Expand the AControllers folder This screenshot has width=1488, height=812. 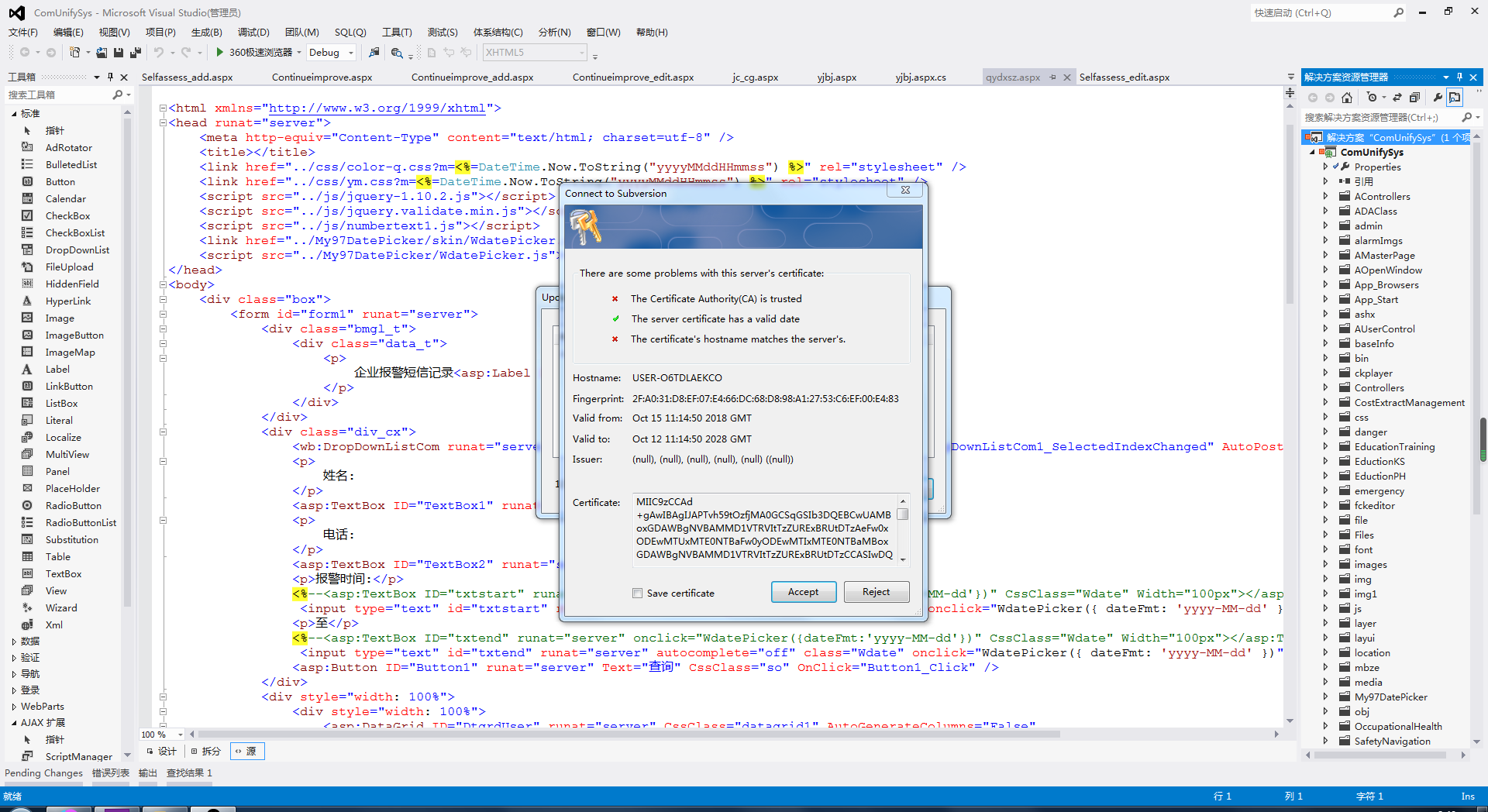coord(1325,196)
